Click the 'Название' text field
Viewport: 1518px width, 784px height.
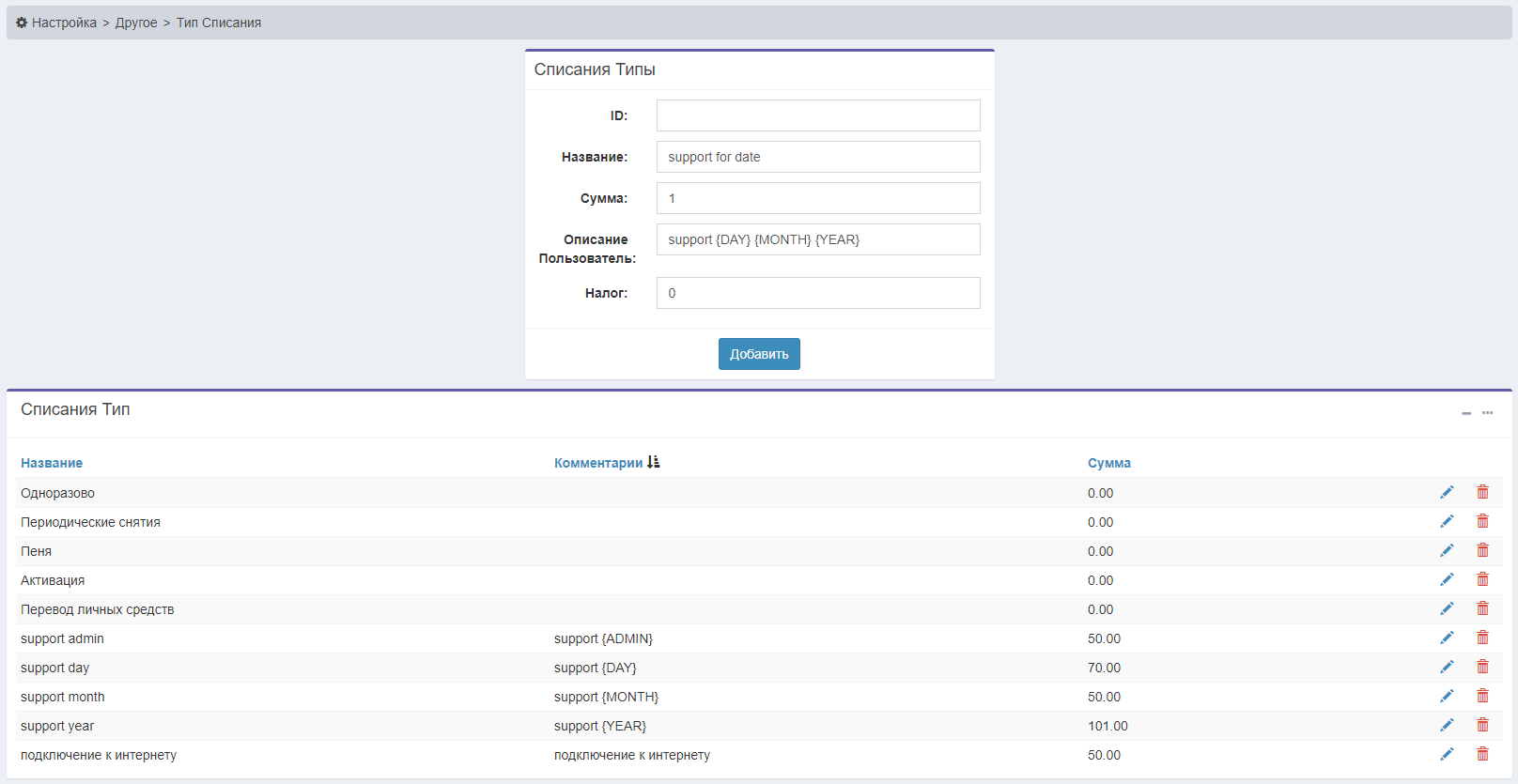[817, 157]
